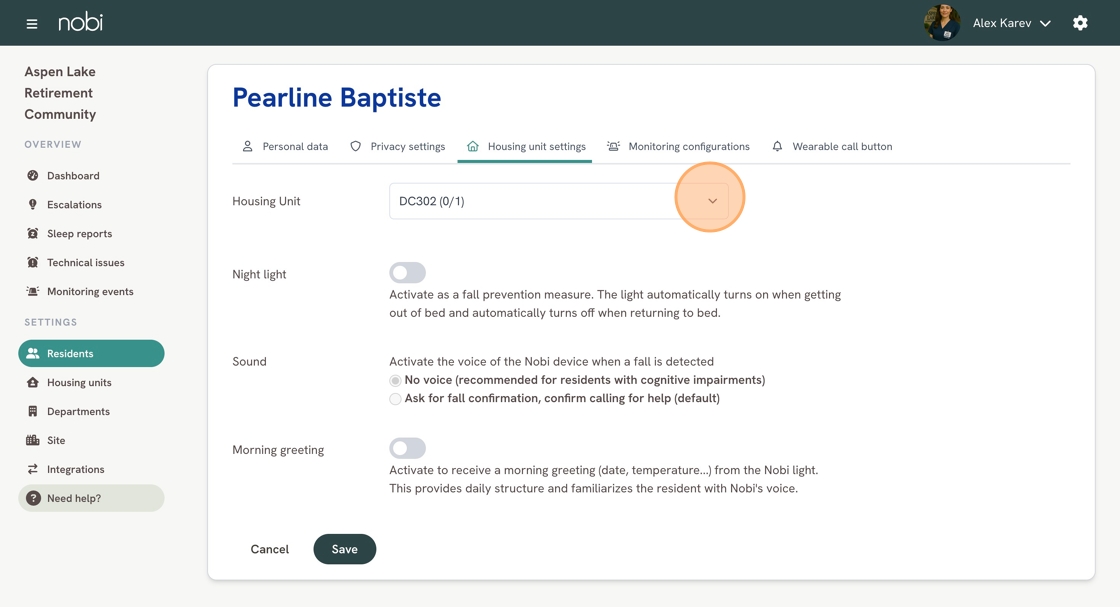Viewport: 1120px width, 607px height.
Task: Enable the Morning greeting switch
Action: point(407,448)
